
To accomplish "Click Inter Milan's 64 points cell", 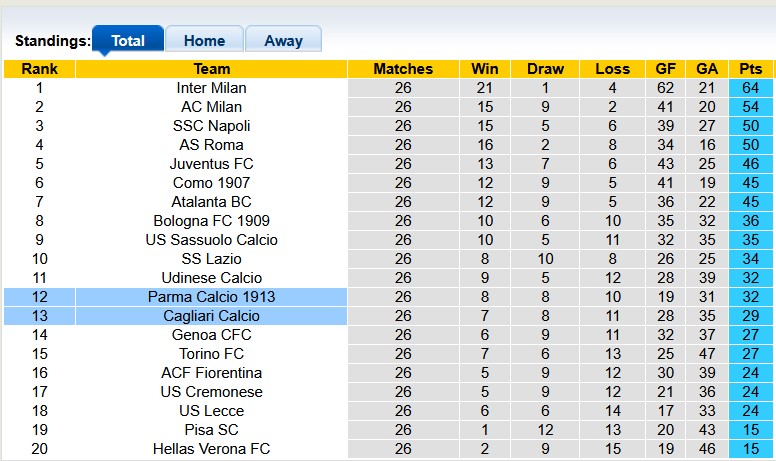I will click(750, 88).
